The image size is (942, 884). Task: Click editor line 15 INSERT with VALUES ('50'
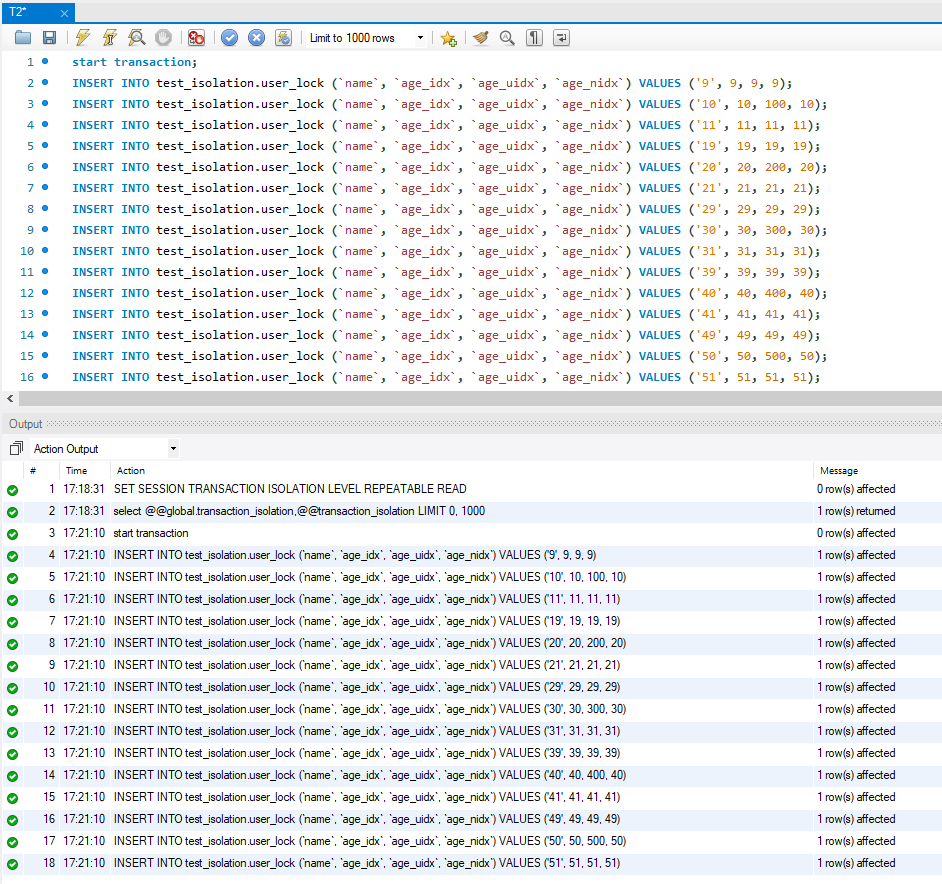tap(449, 356)
